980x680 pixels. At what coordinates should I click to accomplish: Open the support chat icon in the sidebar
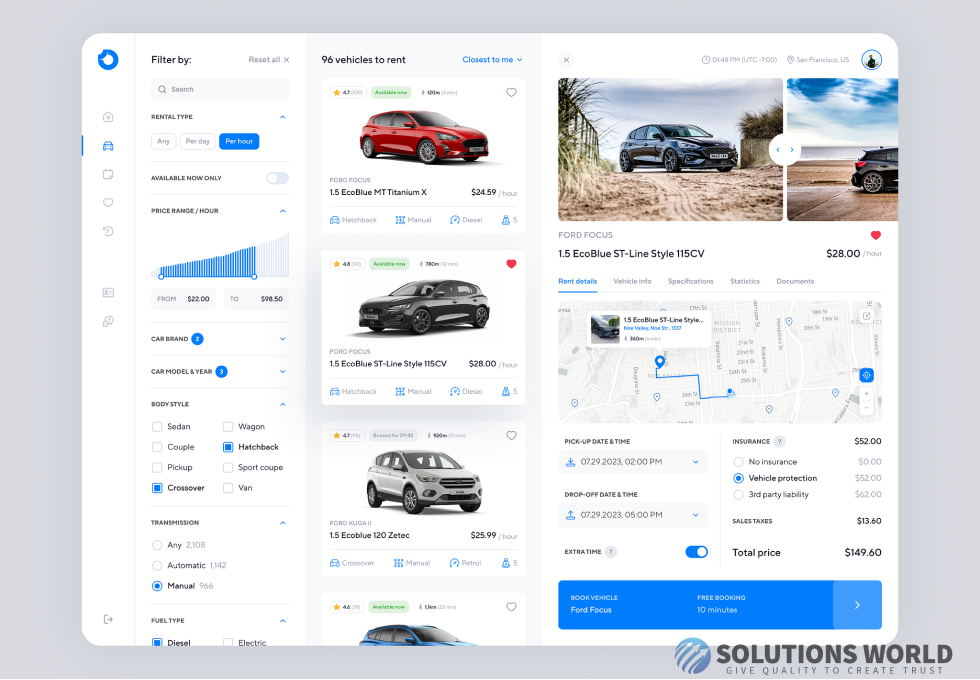pos(108,321)
